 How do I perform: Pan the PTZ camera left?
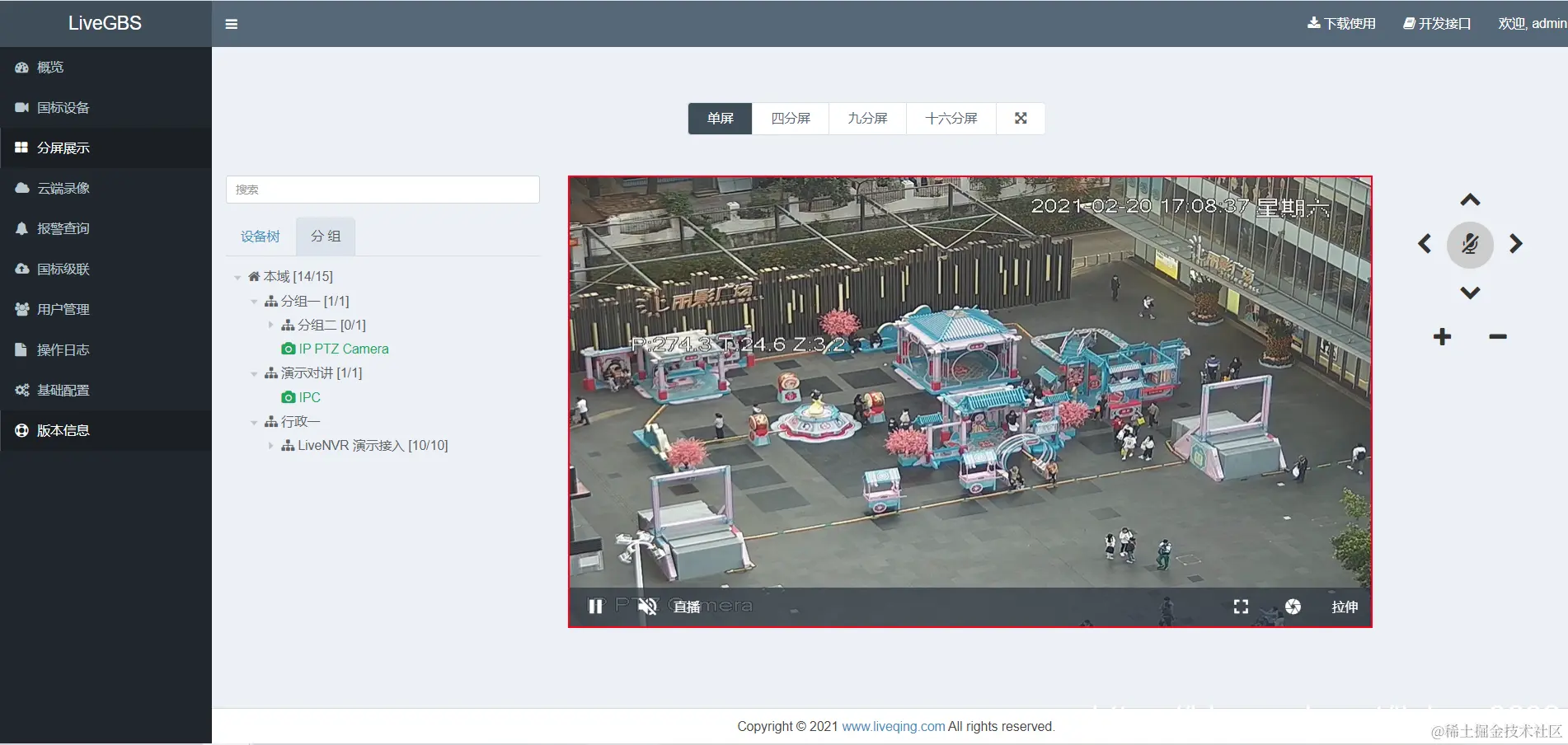pos(1425,244)
